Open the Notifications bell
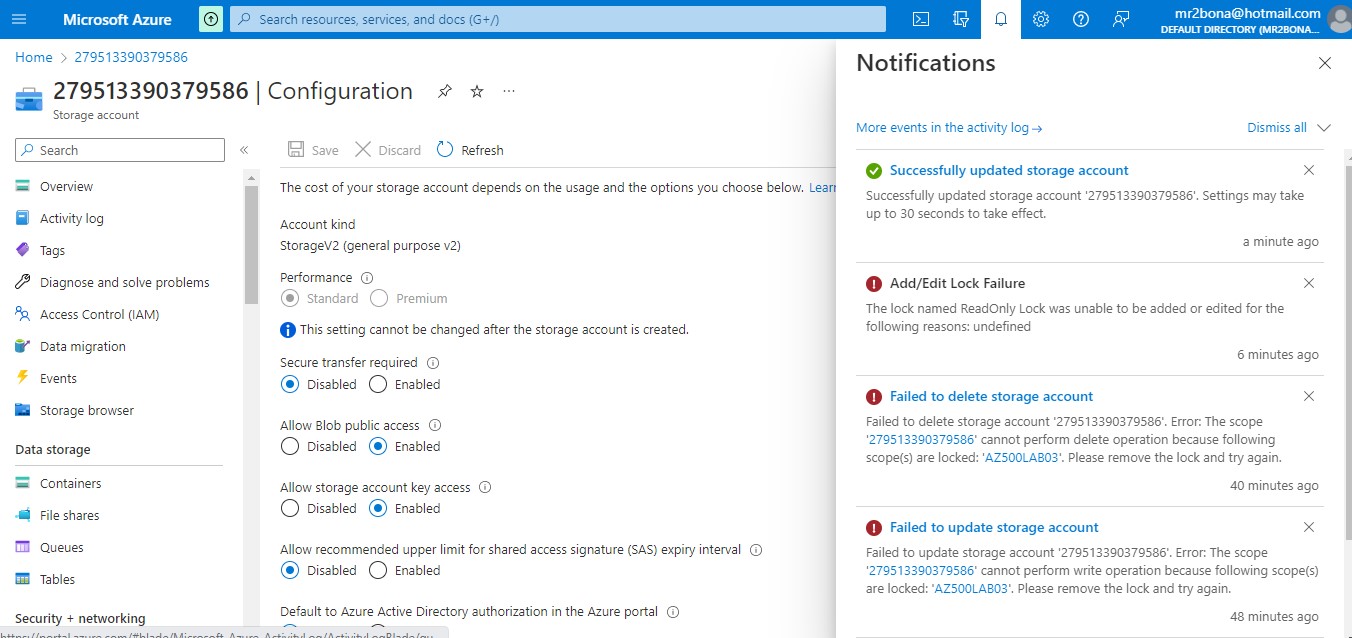 tap(1000, 19)
